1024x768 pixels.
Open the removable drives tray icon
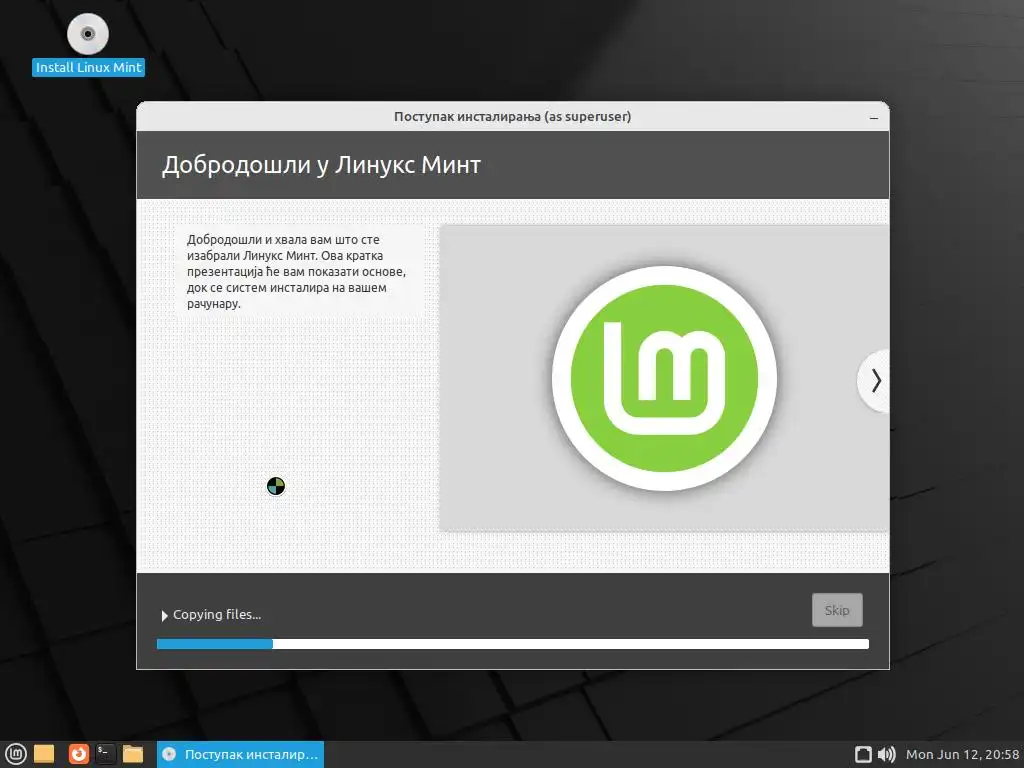863,754
